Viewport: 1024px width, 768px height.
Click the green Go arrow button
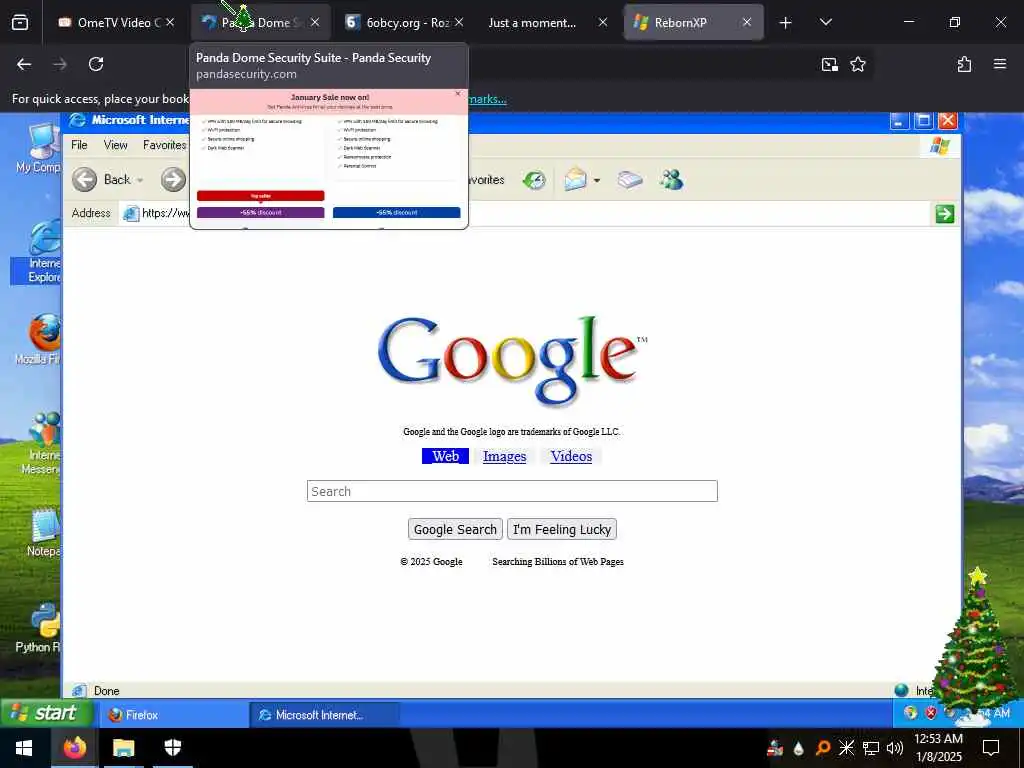point(944,214)
